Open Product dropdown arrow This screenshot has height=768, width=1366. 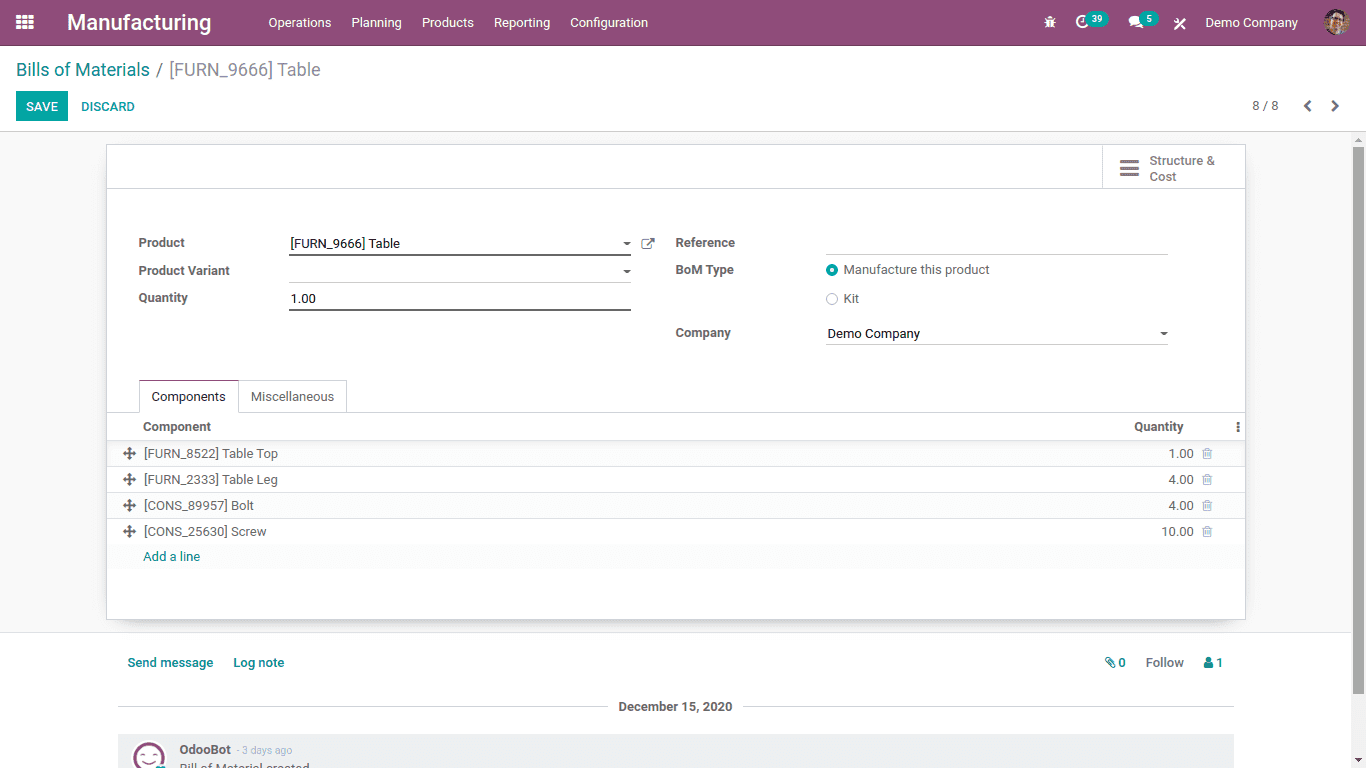coord(627,244)
